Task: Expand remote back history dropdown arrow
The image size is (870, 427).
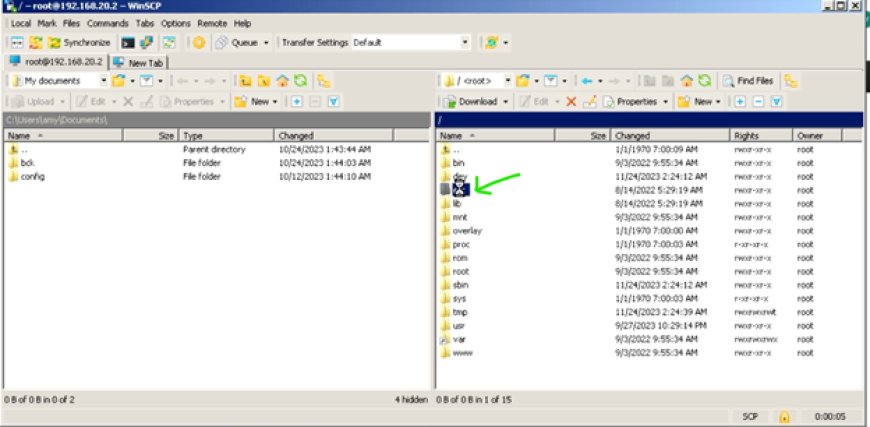Action: pyautogui.click(x=600, y=81)
